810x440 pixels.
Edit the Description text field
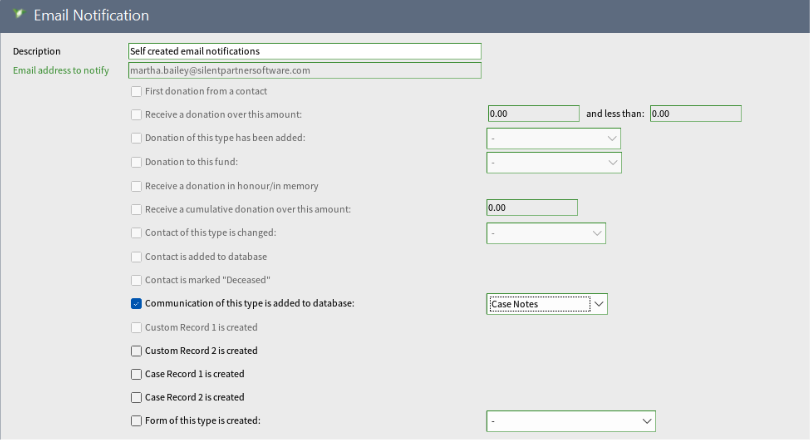[x=305, y=51]
